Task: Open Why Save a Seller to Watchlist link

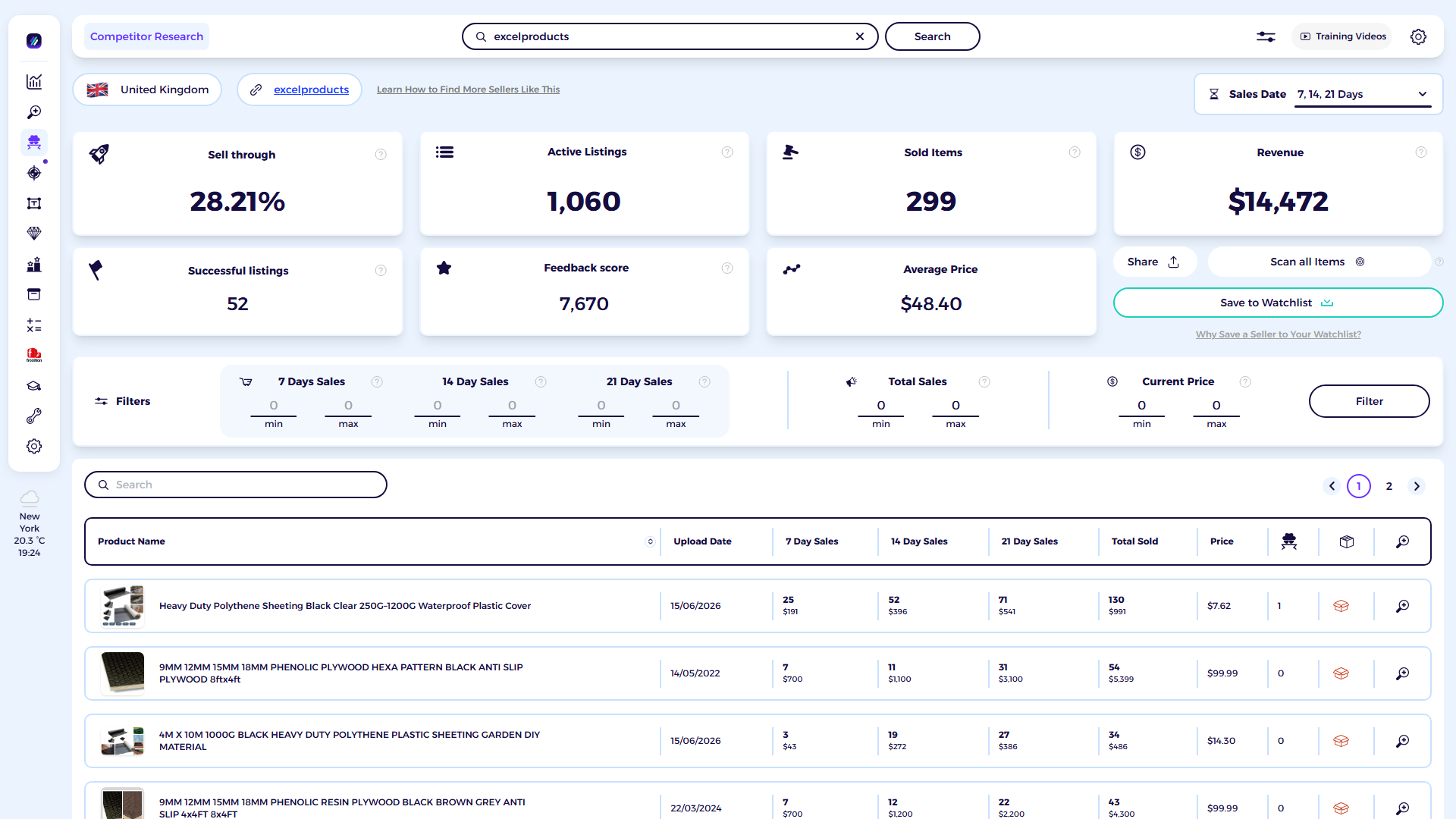Action: [1278, 334]
